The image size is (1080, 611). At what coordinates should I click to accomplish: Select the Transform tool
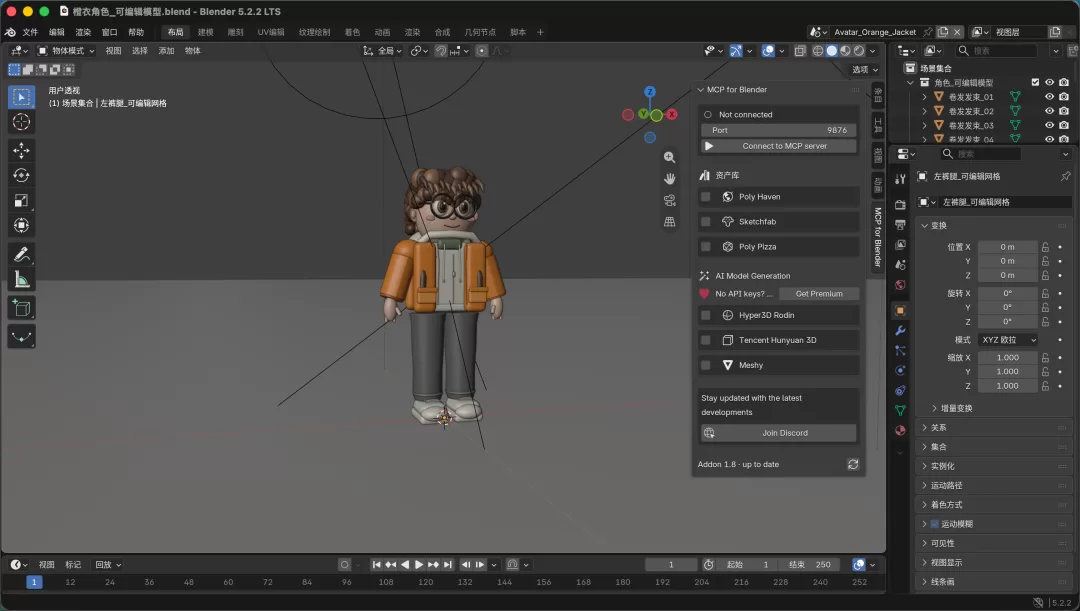point(21,225)
